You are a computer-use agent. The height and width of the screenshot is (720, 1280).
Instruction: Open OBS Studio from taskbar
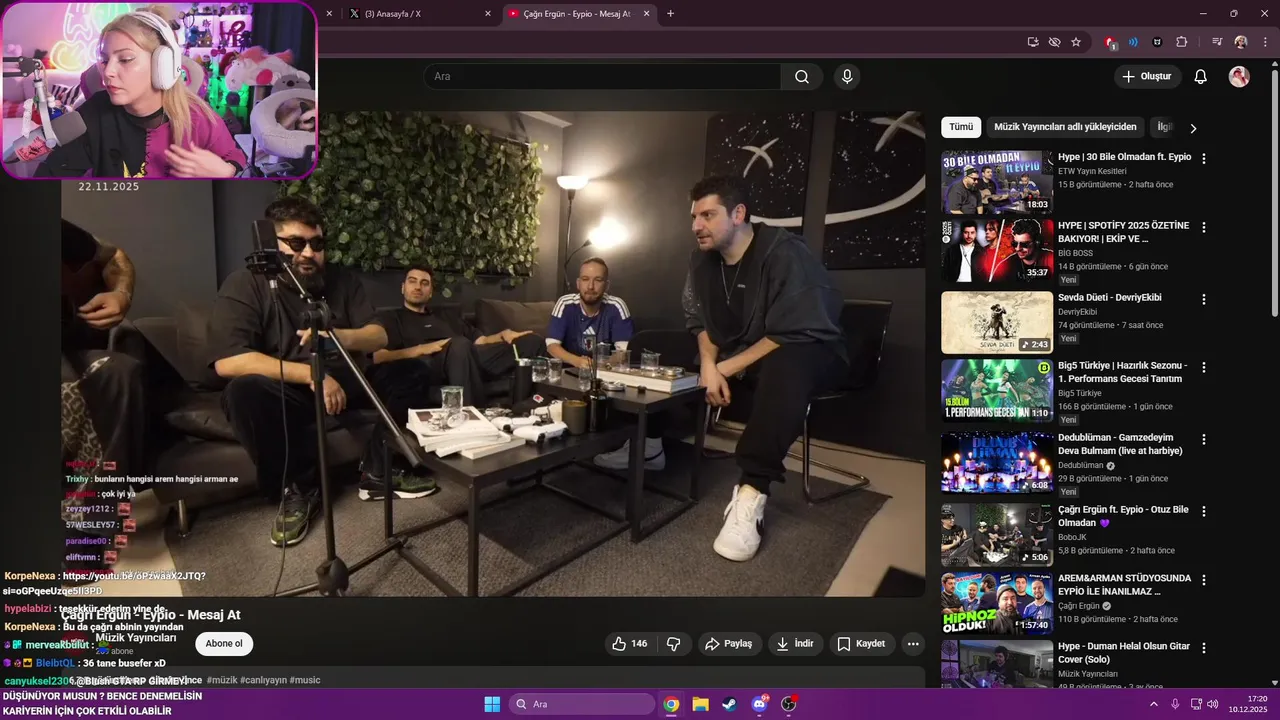coord(788,704)
